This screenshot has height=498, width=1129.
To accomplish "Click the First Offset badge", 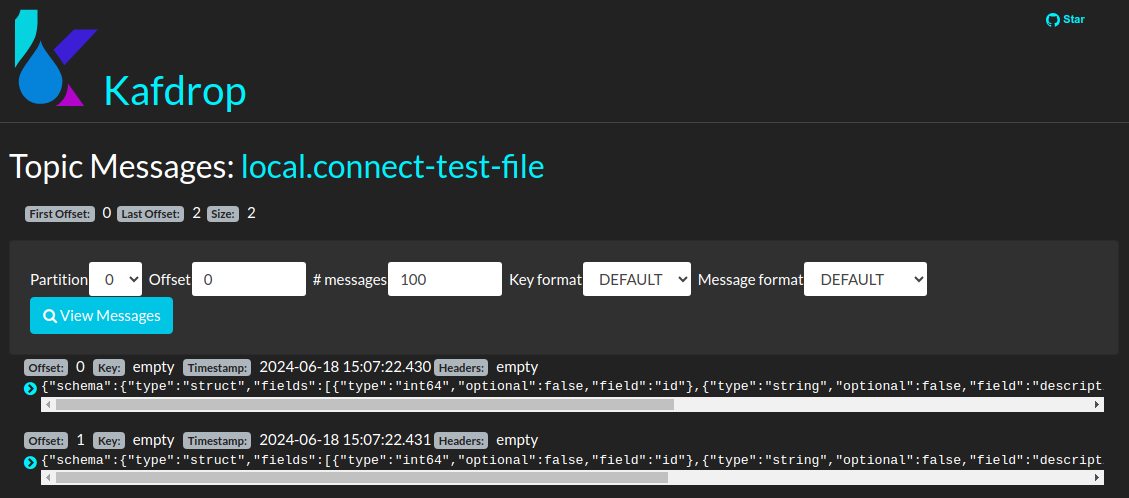I will [x=60, y=214].
